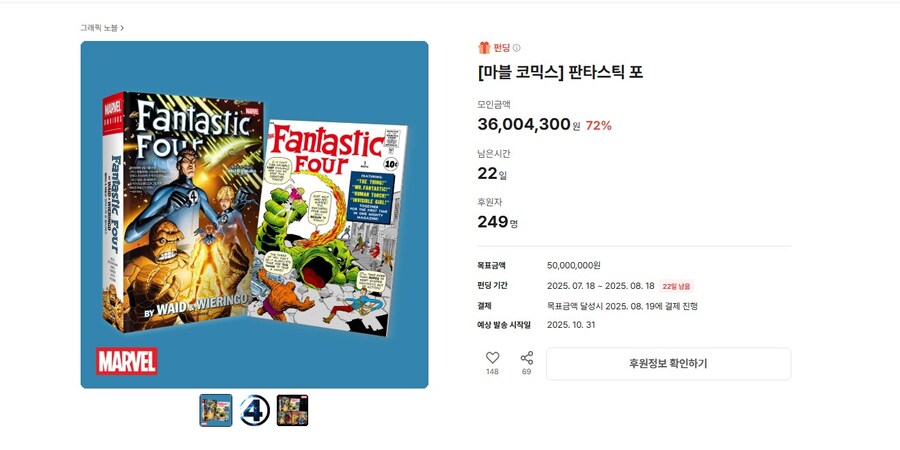Click the Waid & Wieringo omnibus cover
The width and height of the screenshot is (900, 450).
183,212
